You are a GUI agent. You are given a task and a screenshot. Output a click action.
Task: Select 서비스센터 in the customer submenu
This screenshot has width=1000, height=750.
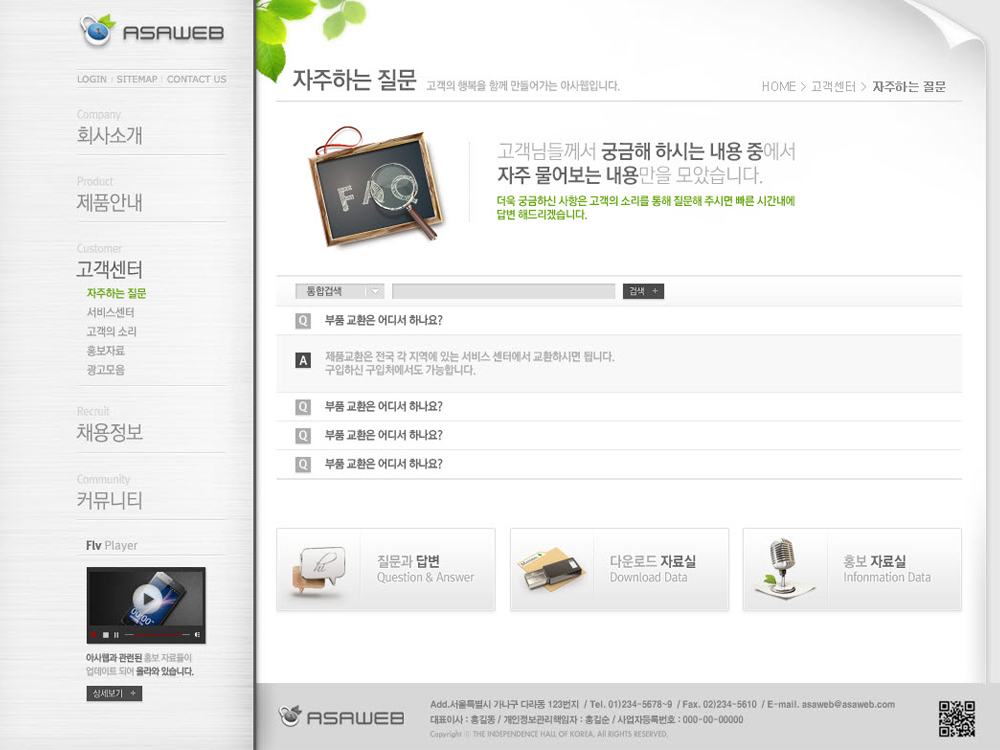coord(110,312)
